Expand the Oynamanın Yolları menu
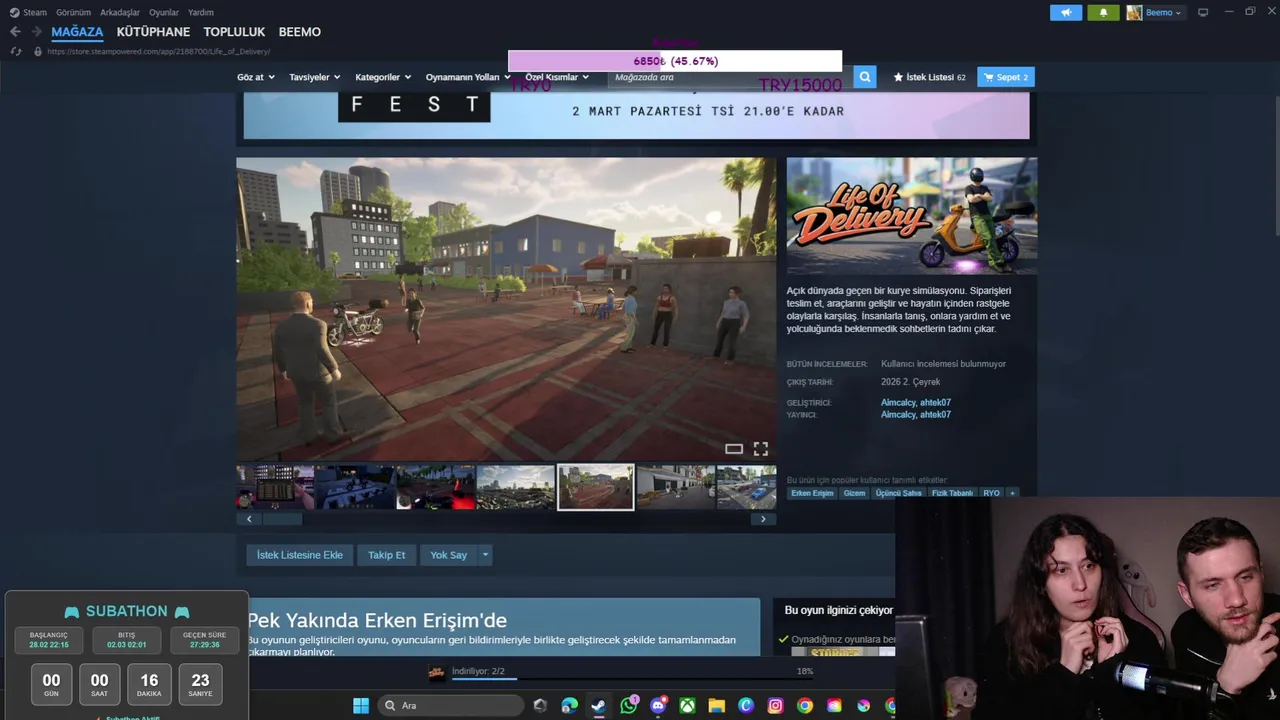The image size is (1280, 720). [x=468, y=77]
